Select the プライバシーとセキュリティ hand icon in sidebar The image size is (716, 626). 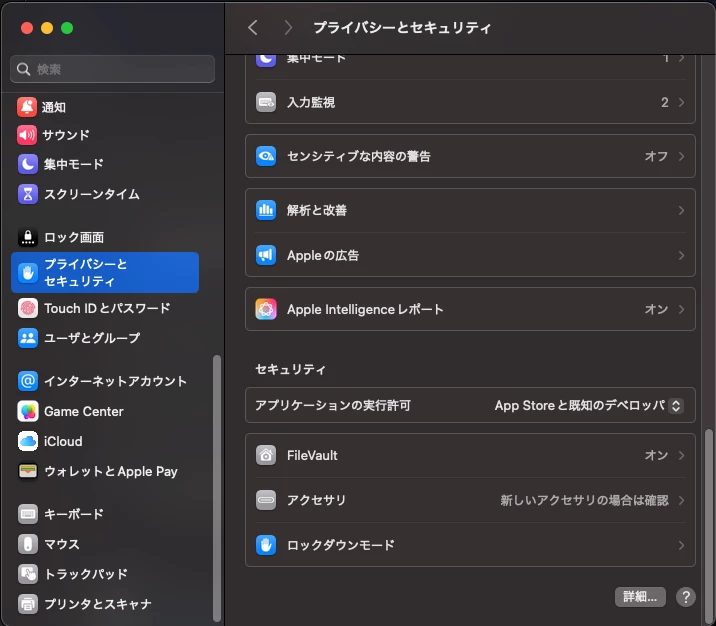click(27, 273)
